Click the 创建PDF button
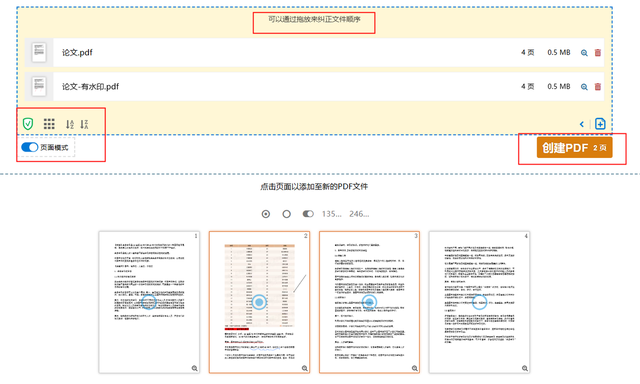 click(x=574, y=148)
